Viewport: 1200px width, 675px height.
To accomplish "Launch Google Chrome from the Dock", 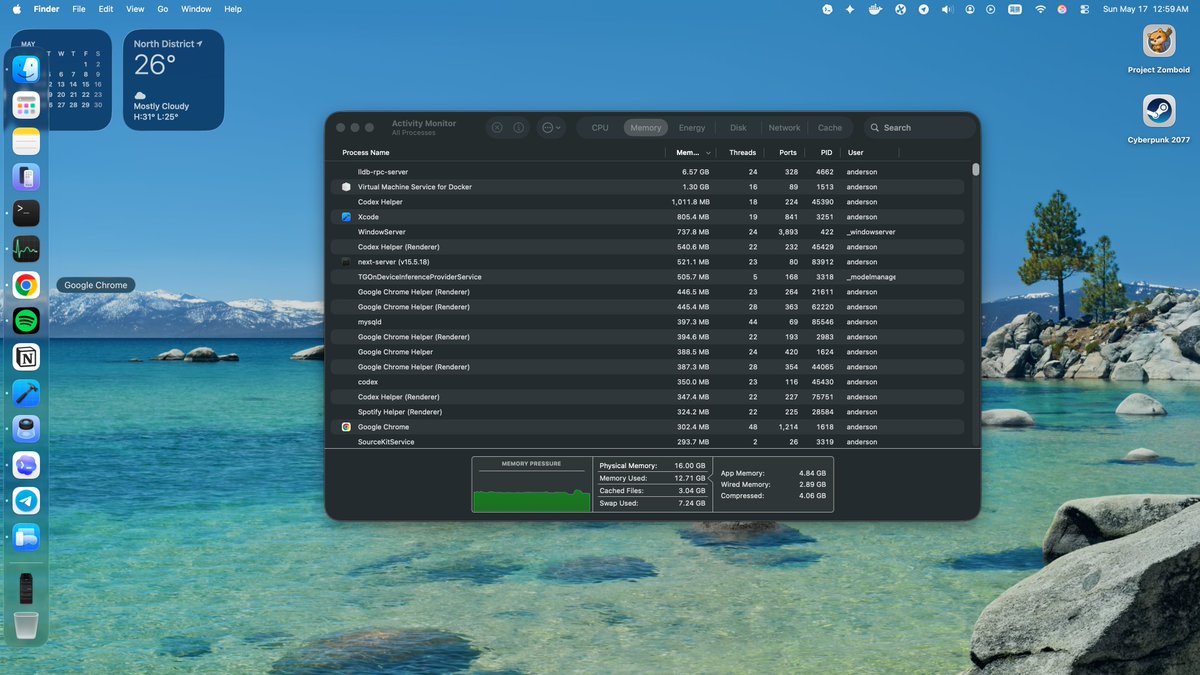I will pyautogui.click(x=26, y=285).
